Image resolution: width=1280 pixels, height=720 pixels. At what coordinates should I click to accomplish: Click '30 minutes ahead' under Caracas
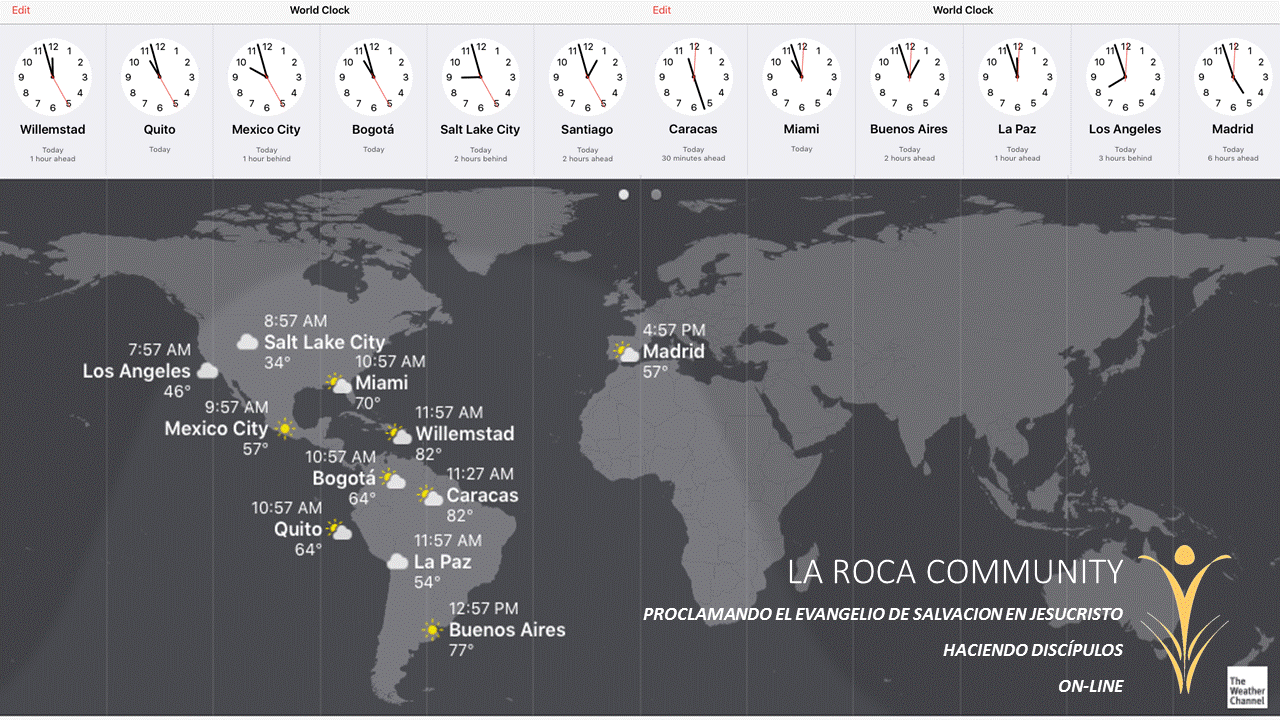[x=694, y=158]
